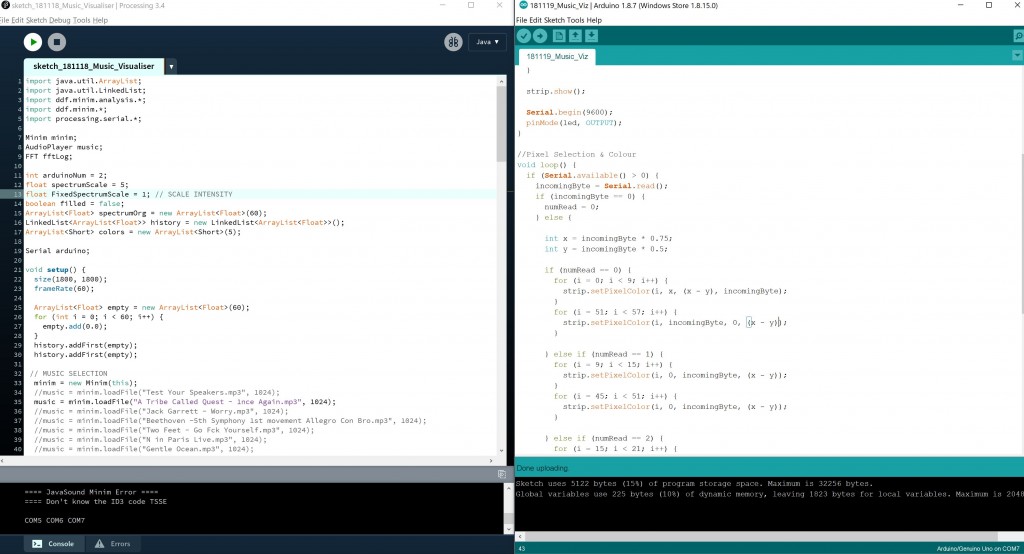Upload the sketch to Arduino

(540, 36)
